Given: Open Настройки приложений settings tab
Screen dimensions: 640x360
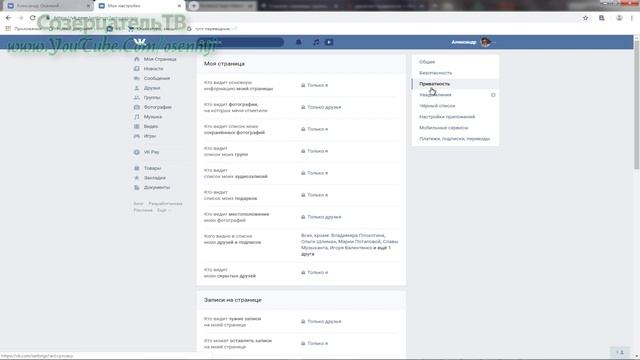Looking at the screenshot, I should click(x=455, y=117).
